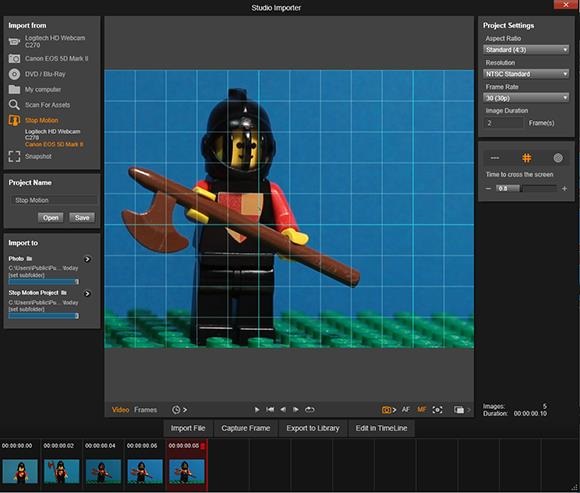Toggle the grid overlay icon

tap(526, 158)
